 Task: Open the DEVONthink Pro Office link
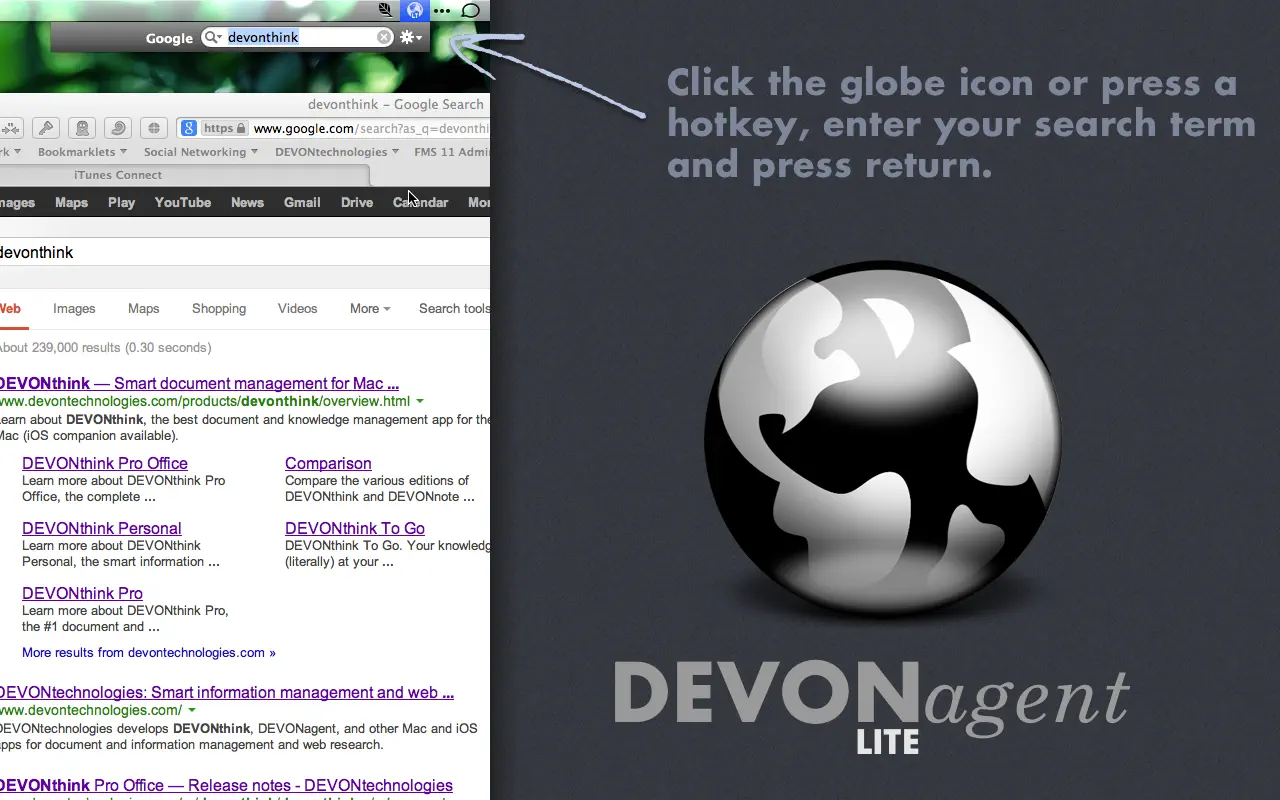click(x=104, y=463)
